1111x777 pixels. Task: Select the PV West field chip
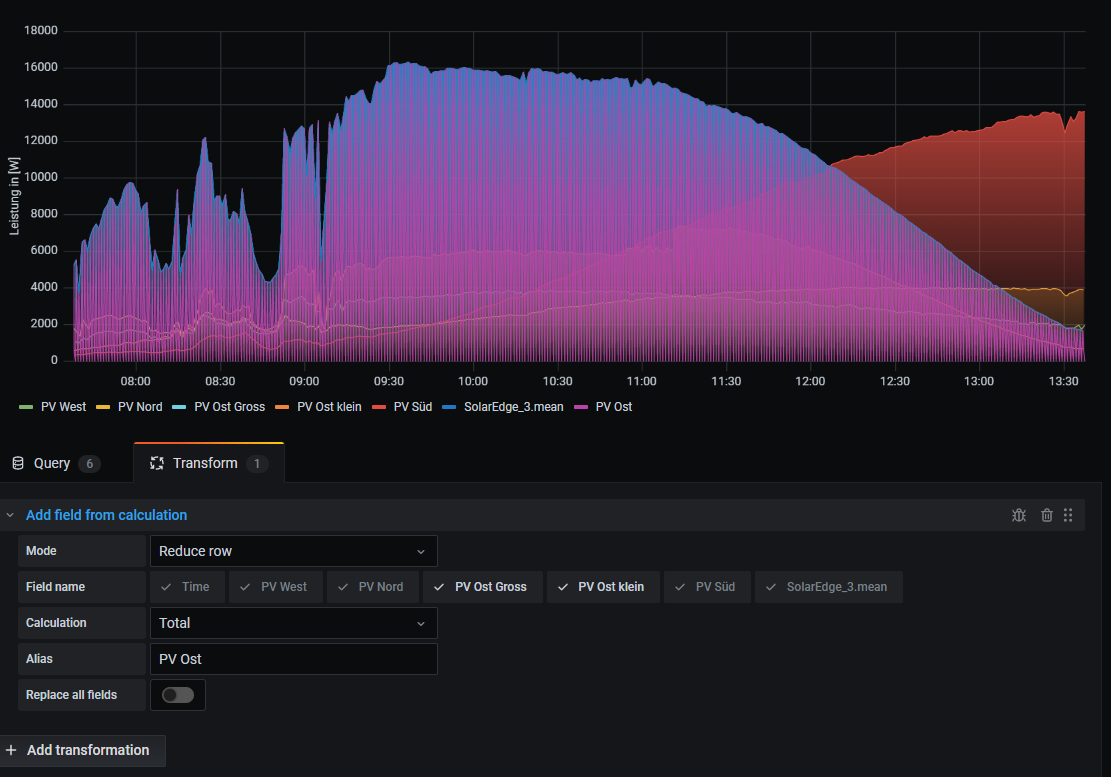click(275, 587)
